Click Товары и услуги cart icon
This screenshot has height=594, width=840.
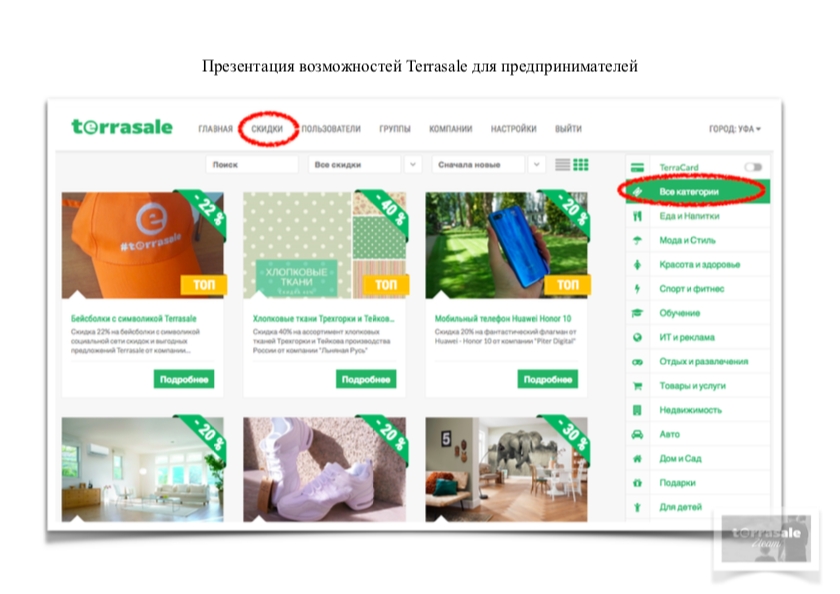[x=637, y=386]
